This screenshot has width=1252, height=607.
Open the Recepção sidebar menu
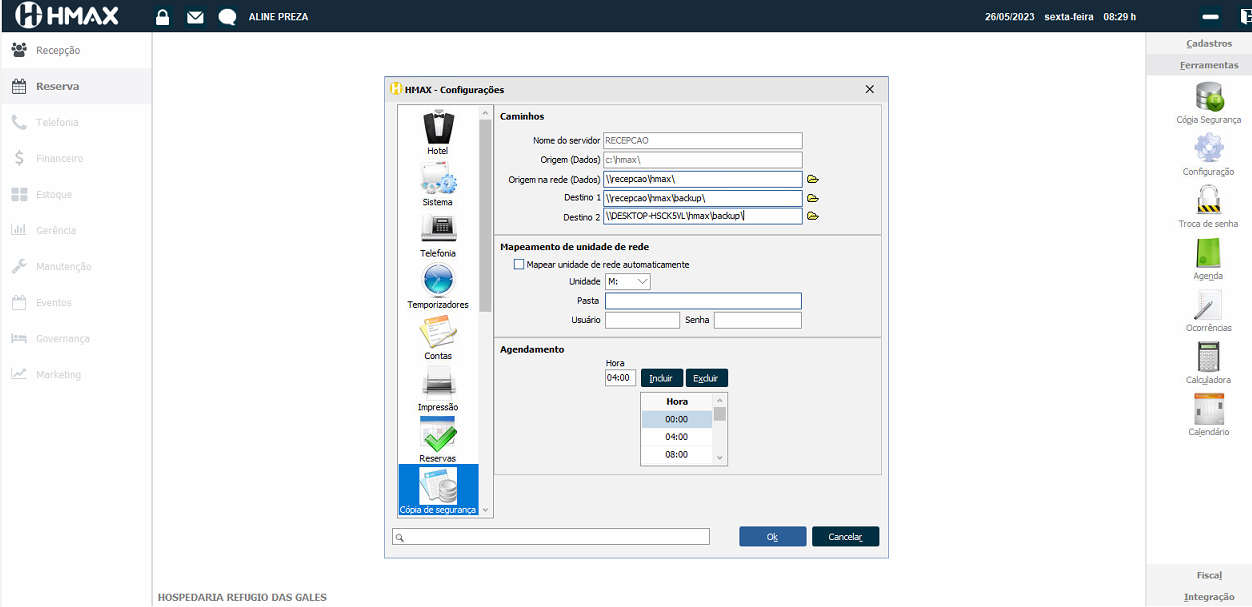[x=57, y=51]
